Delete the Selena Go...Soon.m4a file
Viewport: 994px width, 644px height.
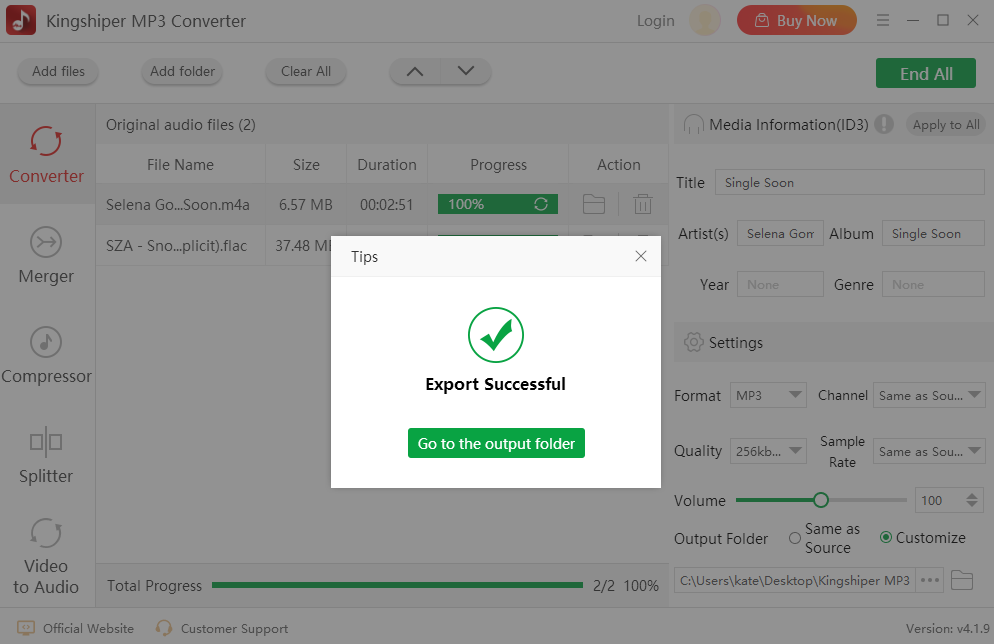(x=642, y=204)
